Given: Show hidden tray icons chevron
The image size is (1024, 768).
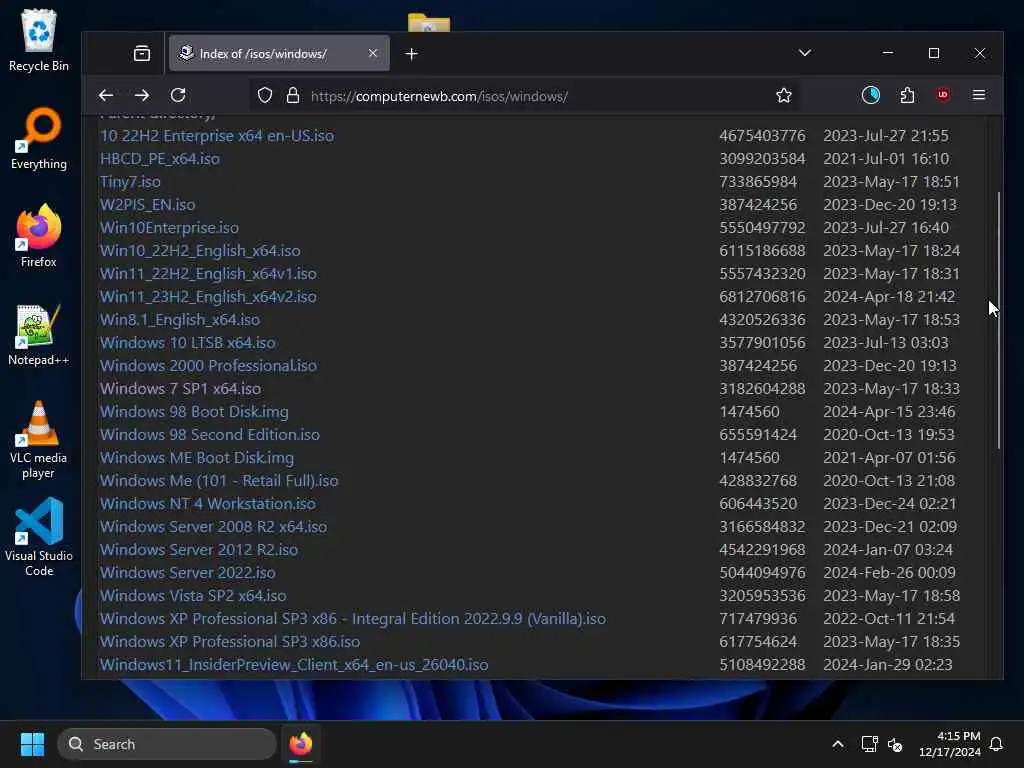Looking at the screenshot, I should [x=838, y=744].
